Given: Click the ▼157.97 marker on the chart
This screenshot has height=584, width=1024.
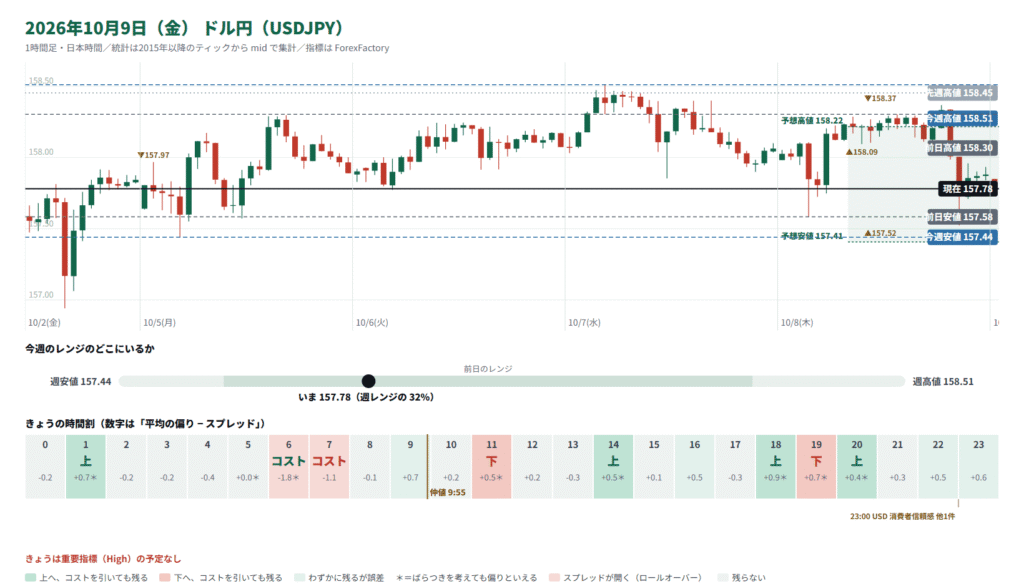Looking at the screenshot, I should [153, 155].
